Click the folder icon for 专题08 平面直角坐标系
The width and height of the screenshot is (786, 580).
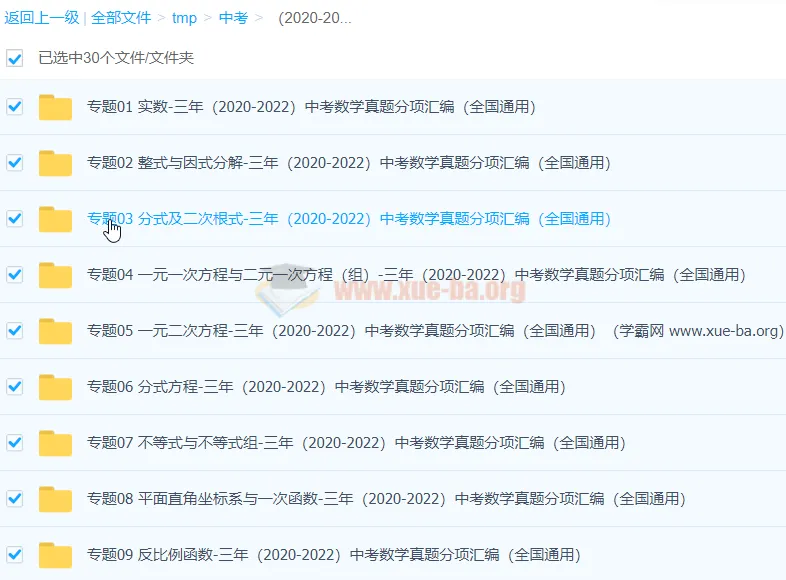pyautogui.click(x=55, y=499)
